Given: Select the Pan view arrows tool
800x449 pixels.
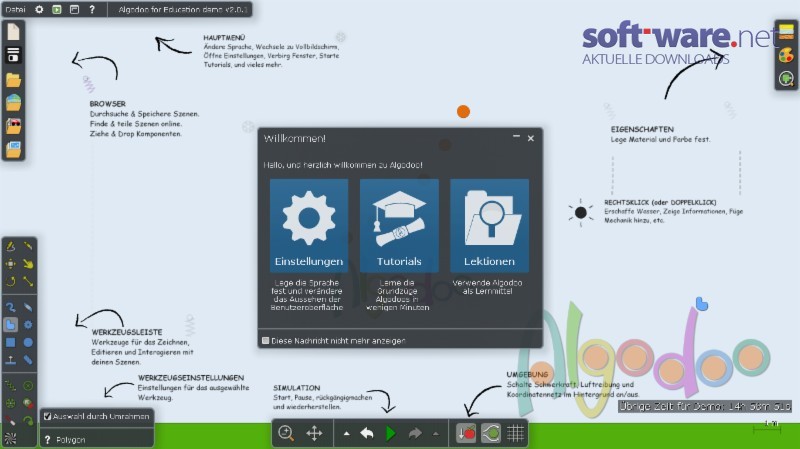Looking at the screenshot, I should pos(314,433).
